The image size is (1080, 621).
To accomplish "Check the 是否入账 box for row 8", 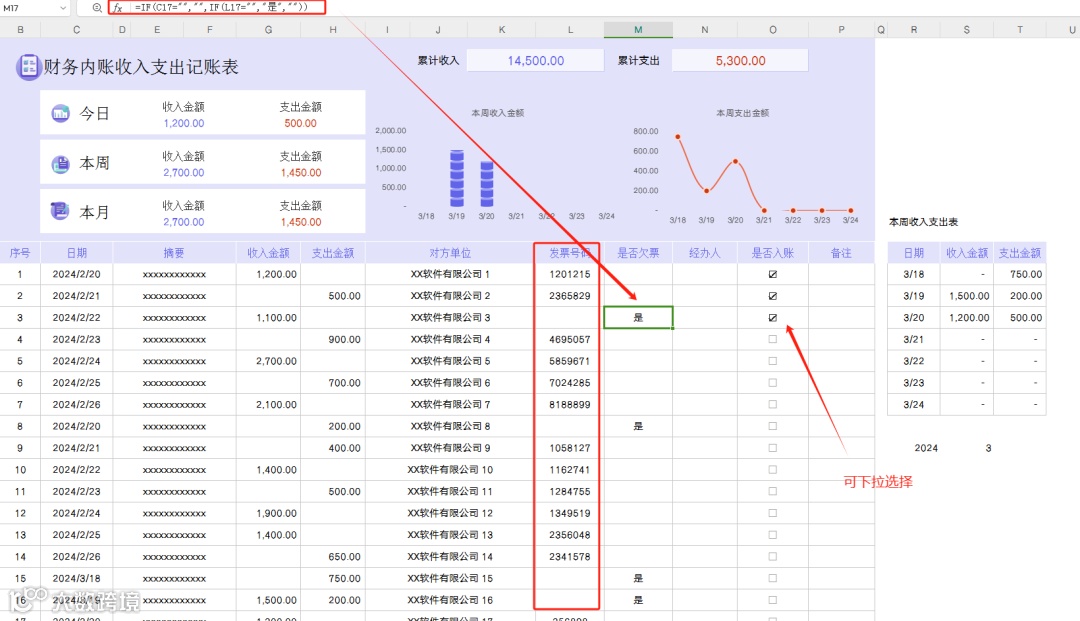I will pos(773,426).
